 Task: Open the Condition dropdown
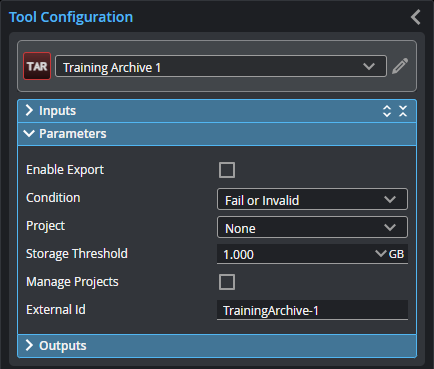point(312,199)
